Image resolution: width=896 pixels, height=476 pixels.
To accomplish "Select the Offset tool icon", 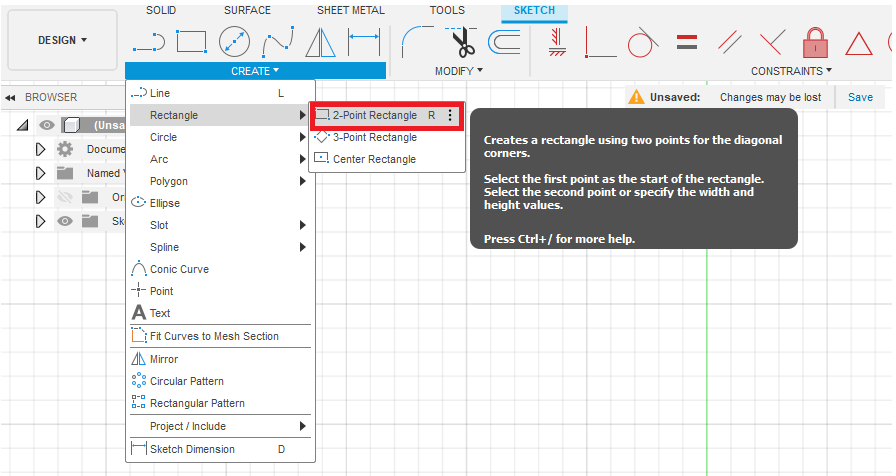I will tap(504, 42).
